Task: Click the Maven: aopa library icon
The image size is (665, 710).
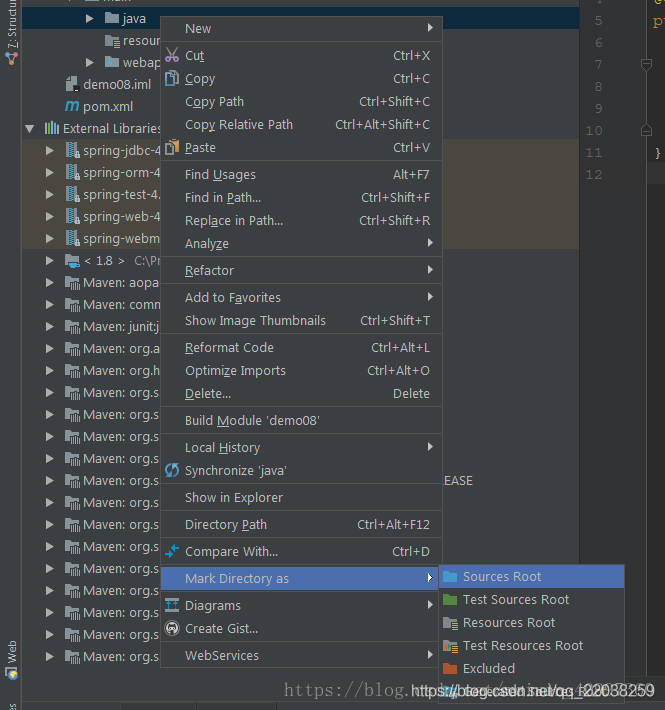Action: pyautogui.click(x=72, y=283)
